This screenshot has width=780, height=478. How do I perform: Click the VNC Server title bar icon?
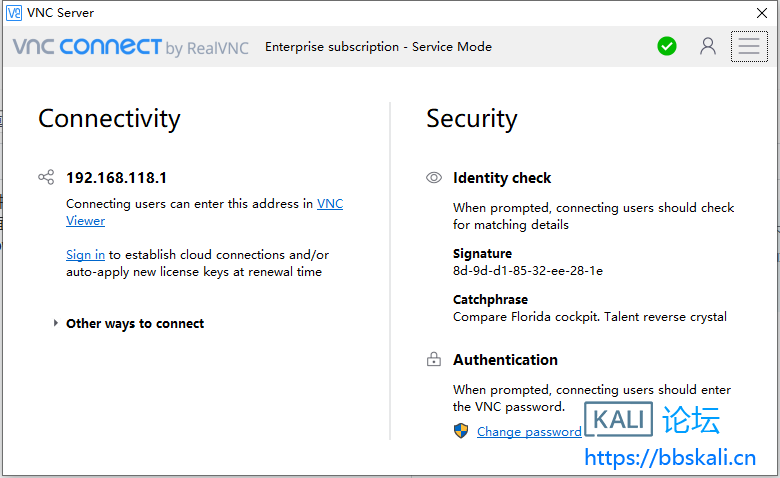14,12
